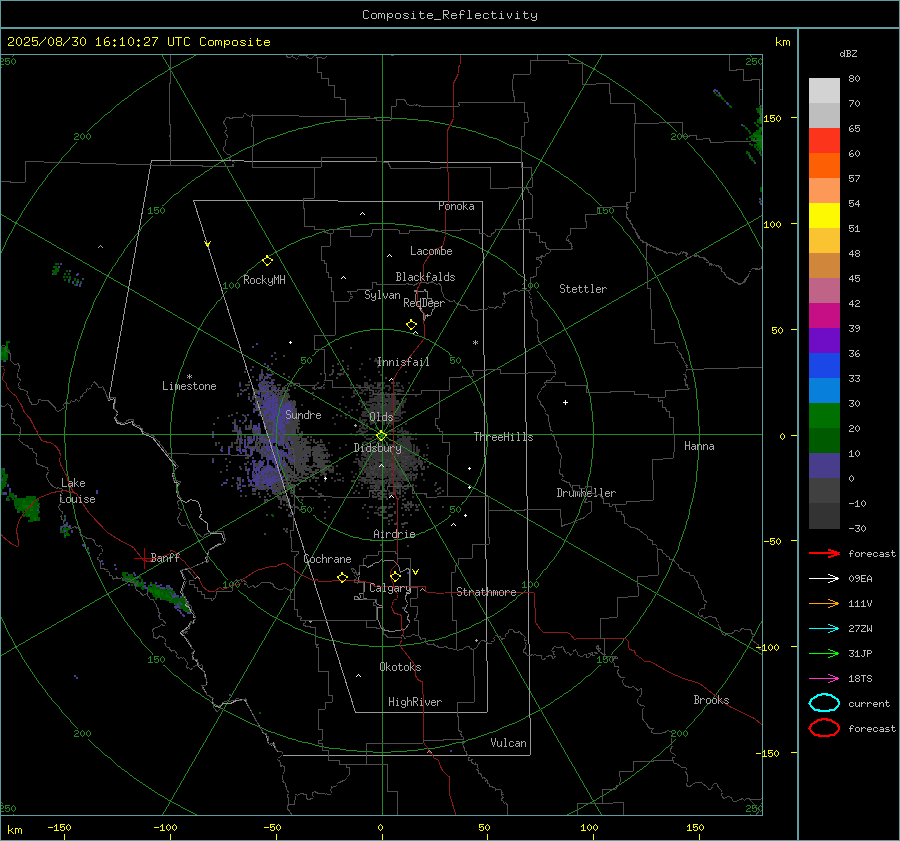Screen dimensions: 900x841
Task: Click the orange 57–60 dBZ color swatch
Action: pos(824,166)
